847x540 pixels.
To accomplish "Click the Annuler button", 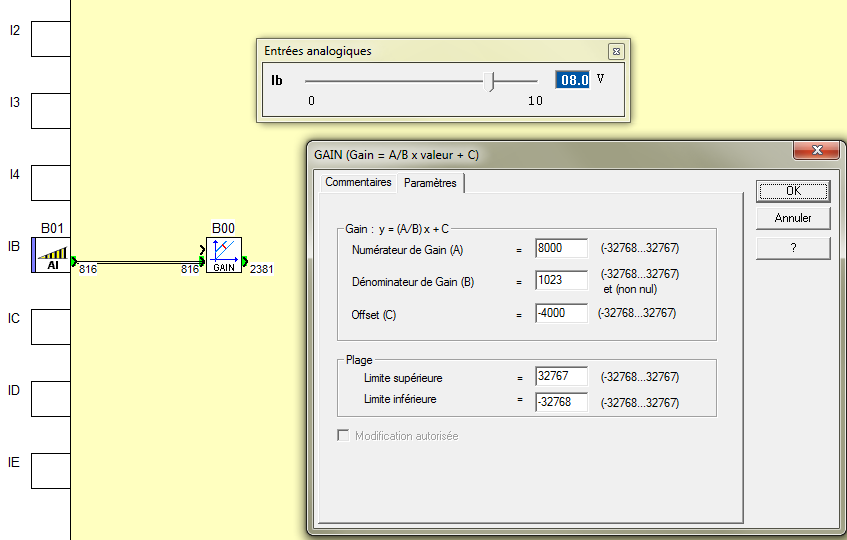I will point(792,218).
